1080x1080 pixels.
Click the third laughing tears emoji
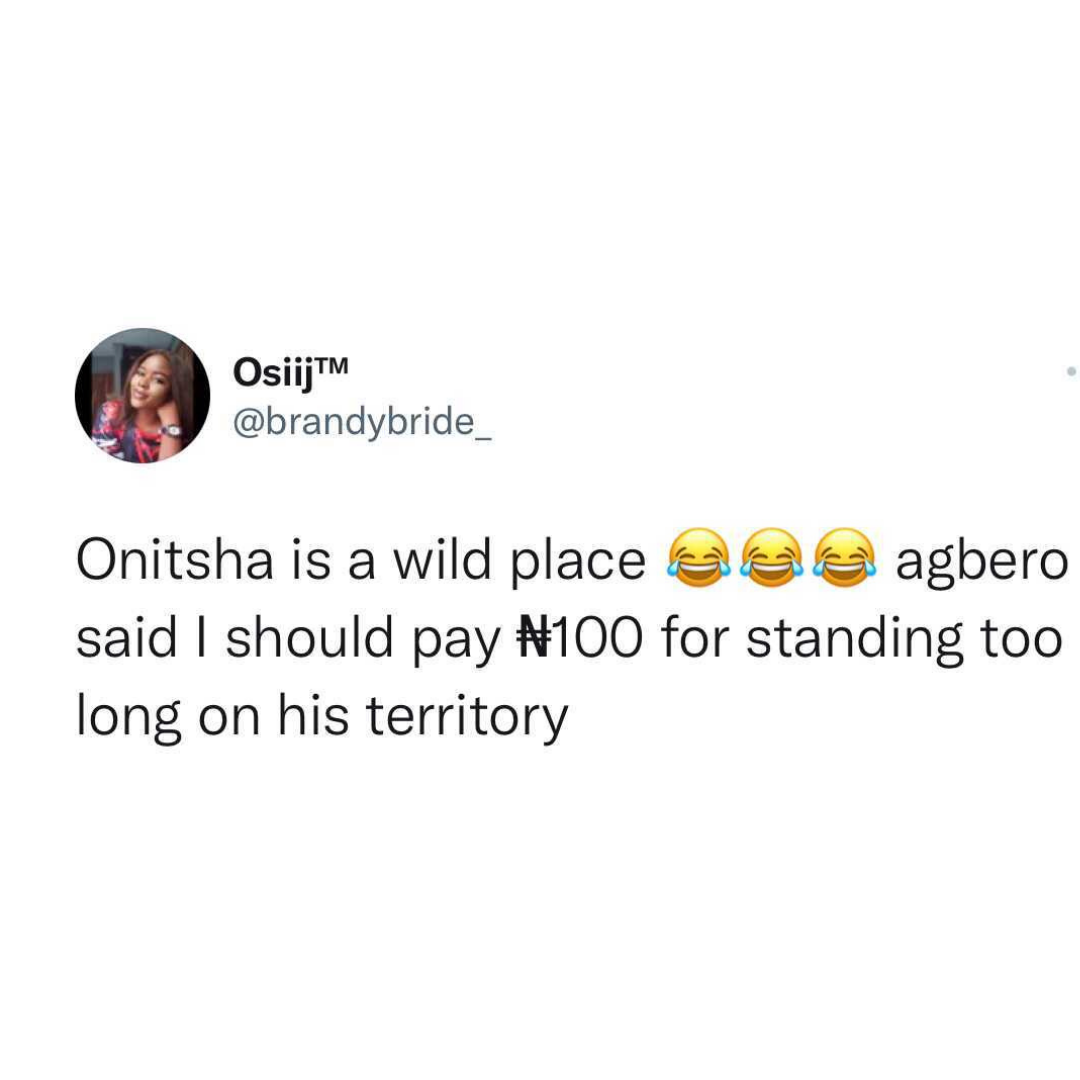(845, 558)
